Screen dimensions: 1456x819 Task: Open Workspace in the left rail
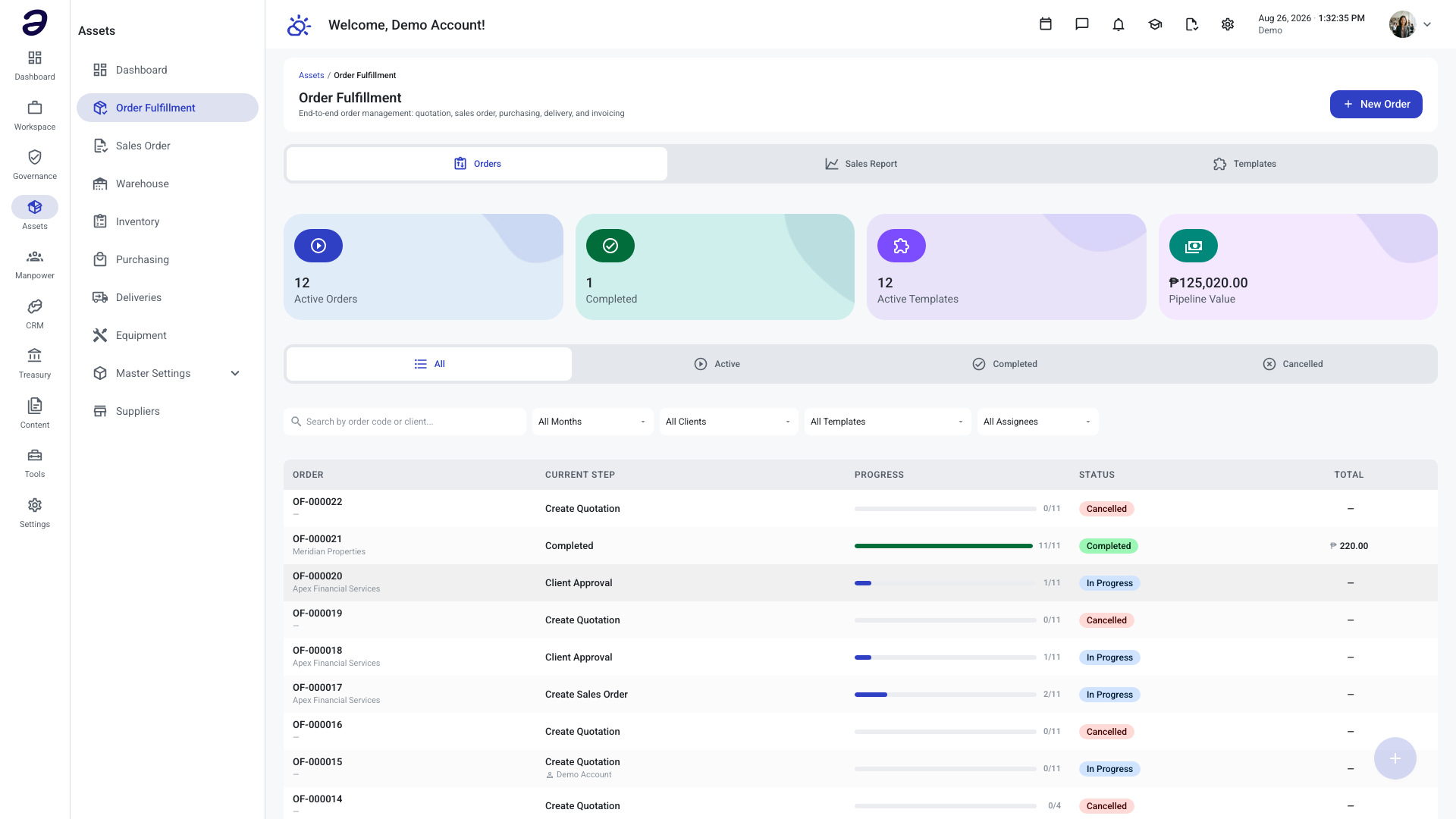35,115
